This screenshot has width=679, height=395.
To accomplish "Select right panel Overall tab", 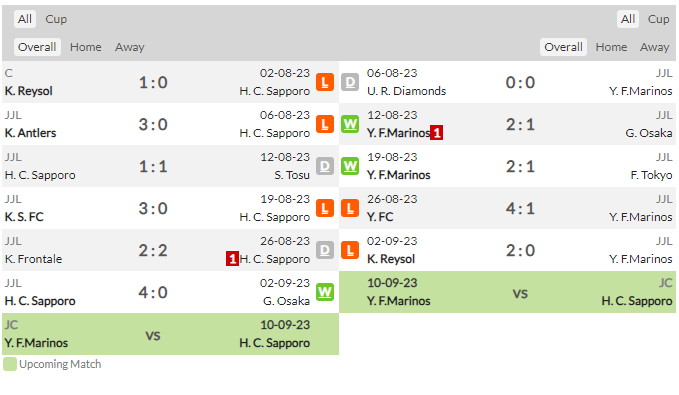I will [x=563, y=47].
